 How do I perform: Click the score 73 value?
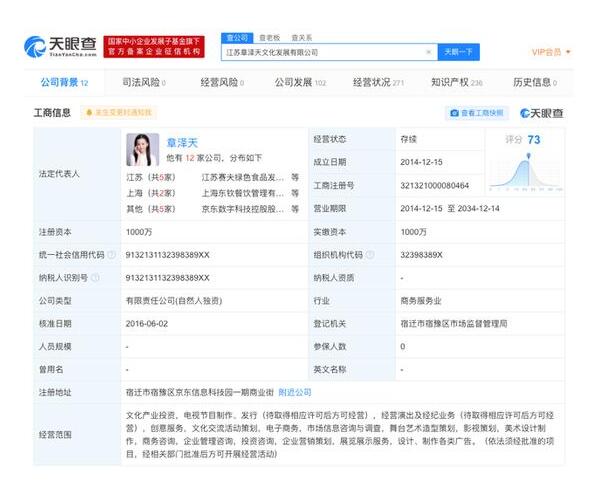click(534, 140)
